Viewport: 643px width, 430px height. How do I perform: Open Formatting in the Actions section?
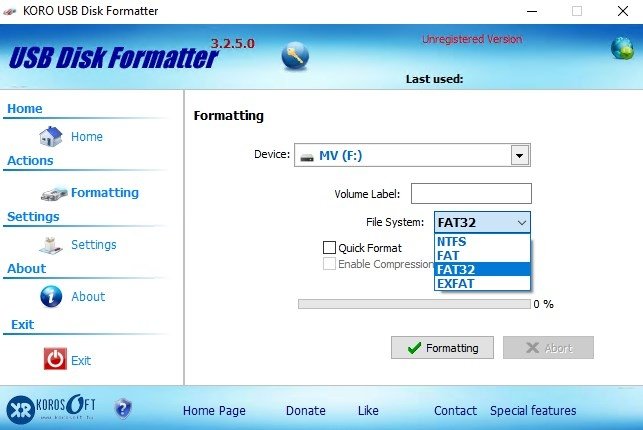[x=105, y=193]
